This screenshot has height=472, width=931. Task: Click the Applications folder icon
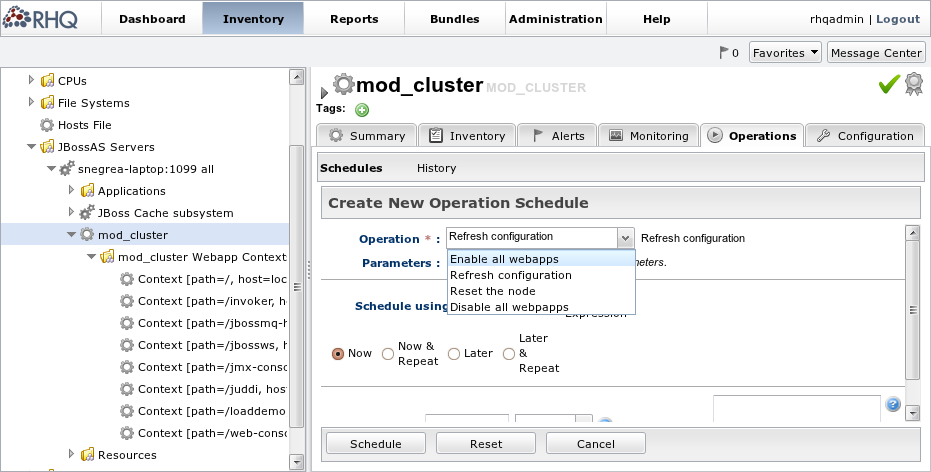tap(87, 191)
